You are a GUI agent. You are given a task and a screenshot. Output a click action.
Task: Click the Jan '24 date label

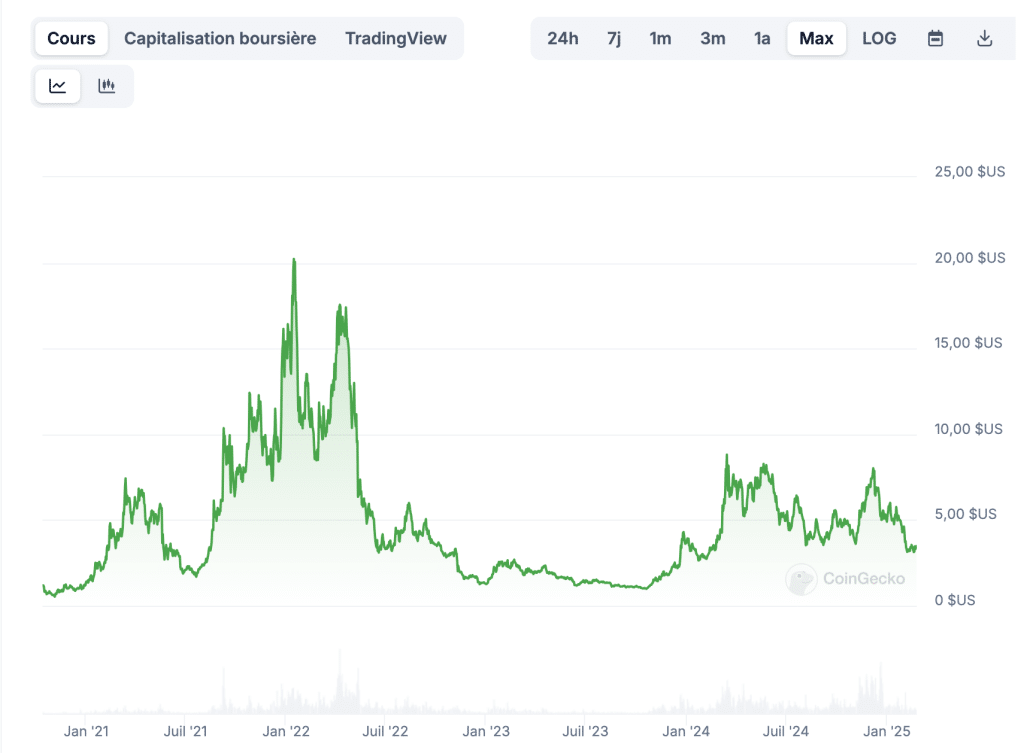[x=686, y=731]
